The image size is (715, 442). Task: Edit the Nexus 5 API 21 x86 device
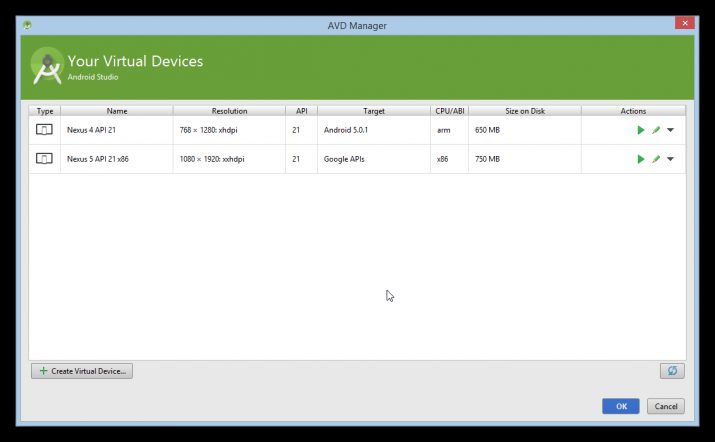656,159
